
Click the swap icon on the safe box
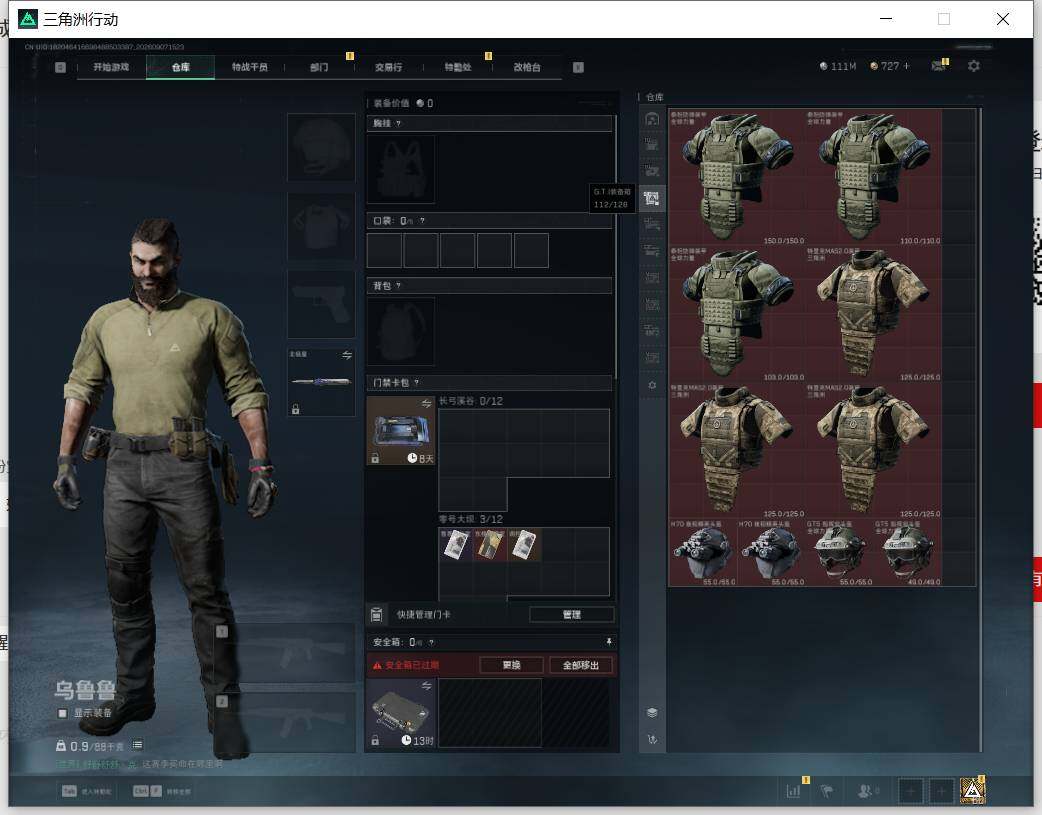click(x=427, y=685)
